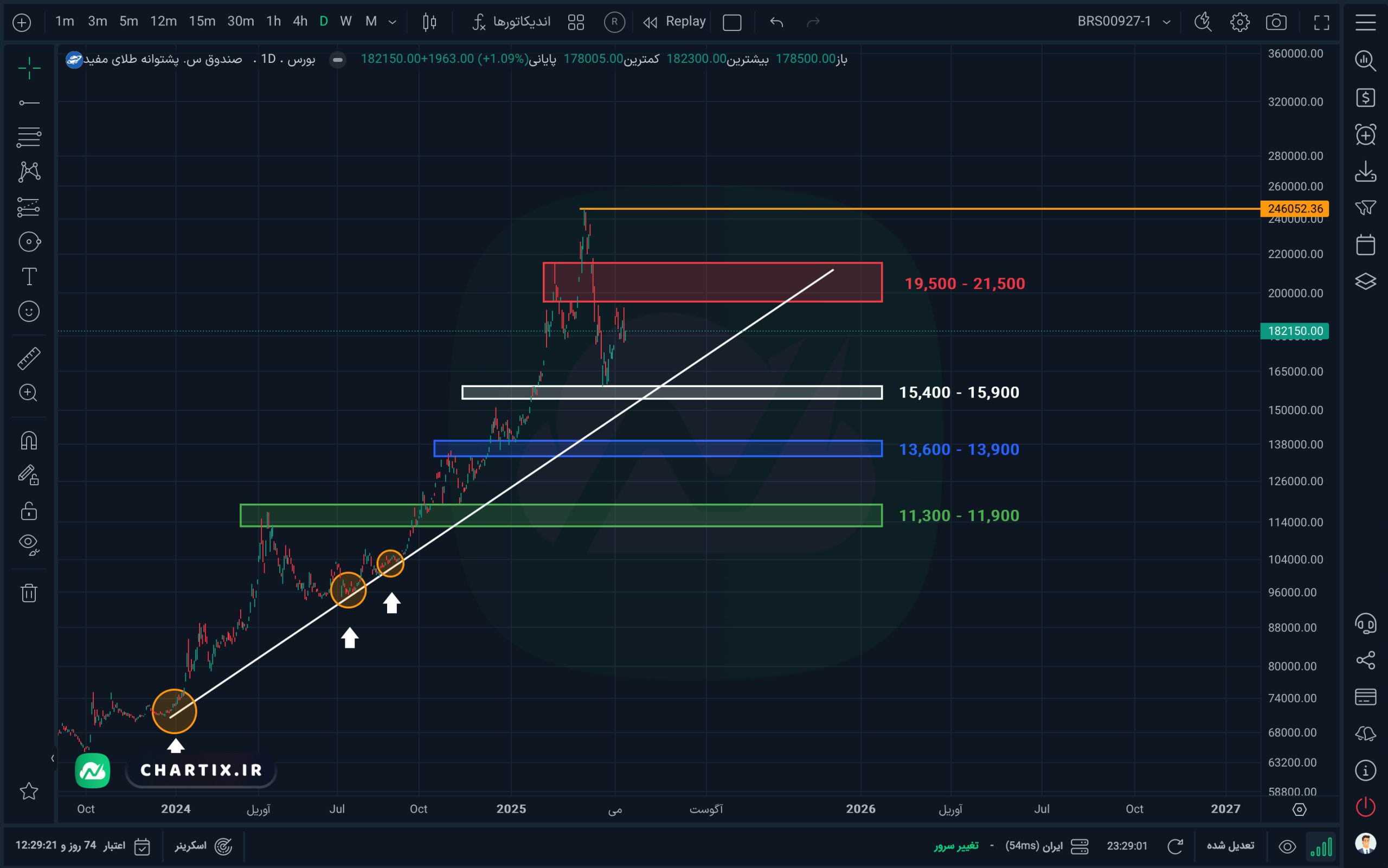Toggle magnet snapping mode
This screenshot has height=868, width=1388.
pos(29,441)
